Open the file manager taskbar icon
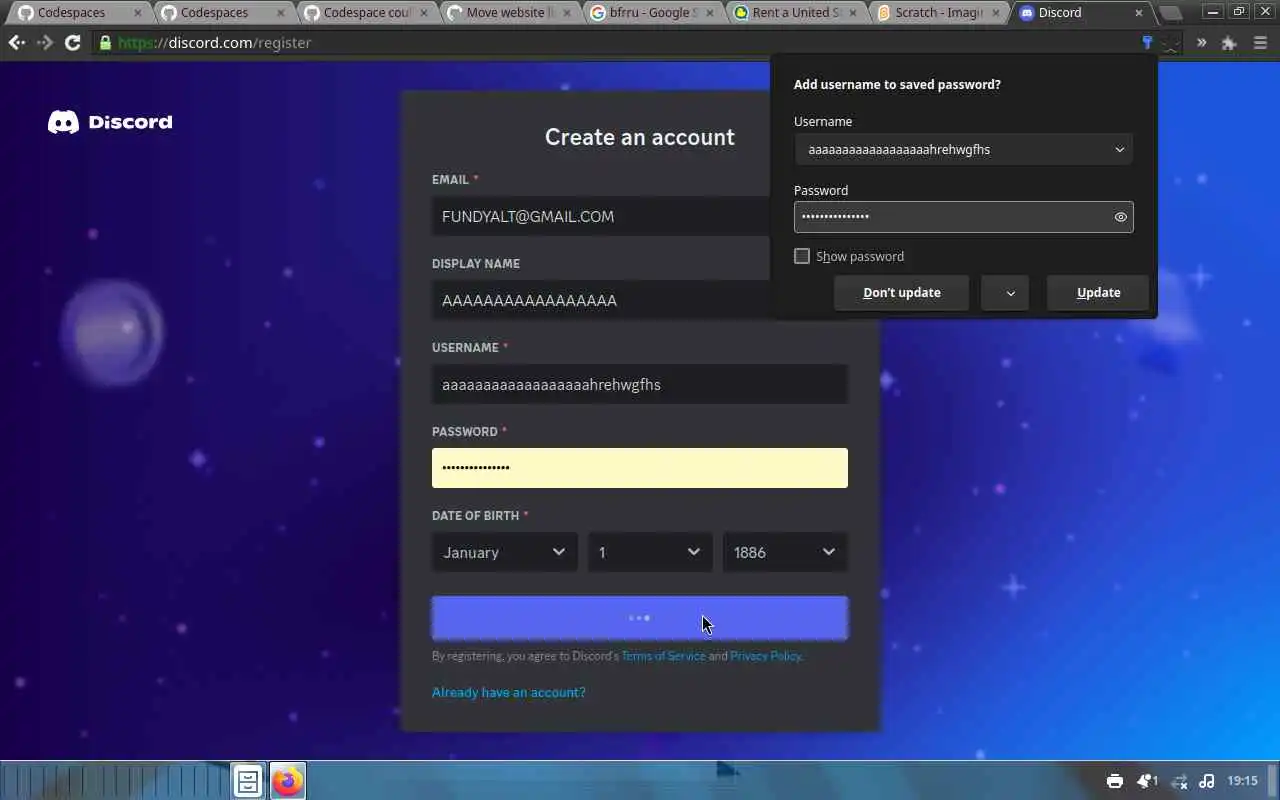The height and width of the screenshot is (800, 1280). coord(248,781)
